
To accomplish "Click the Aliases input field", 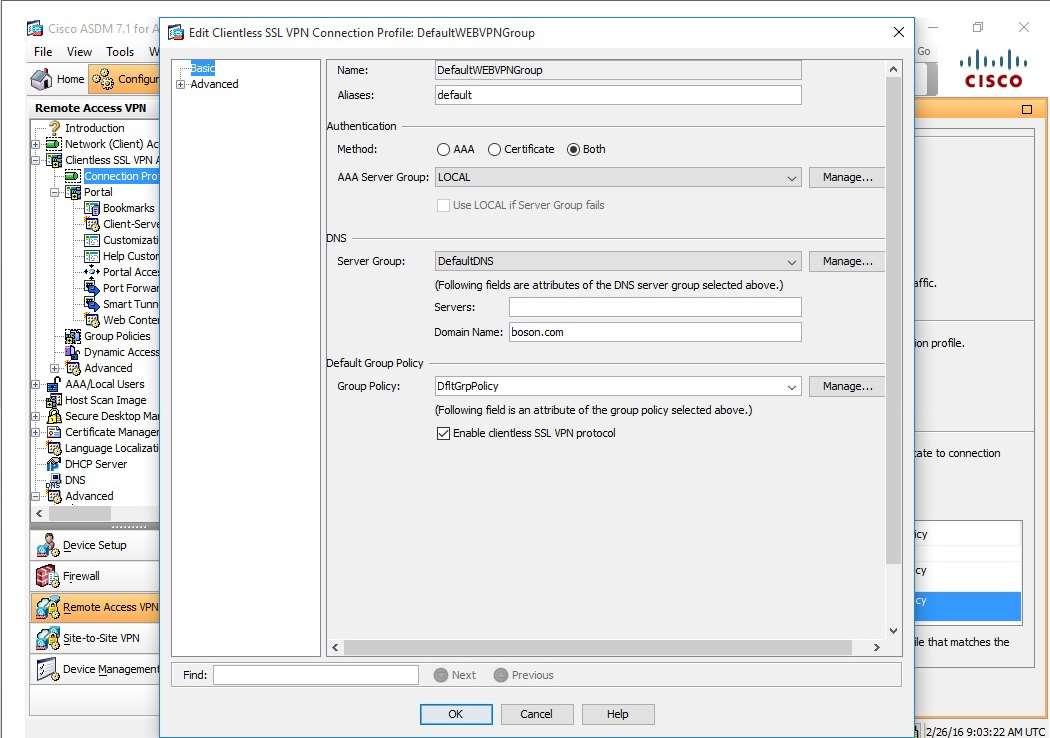I will [x=618, y=95].
